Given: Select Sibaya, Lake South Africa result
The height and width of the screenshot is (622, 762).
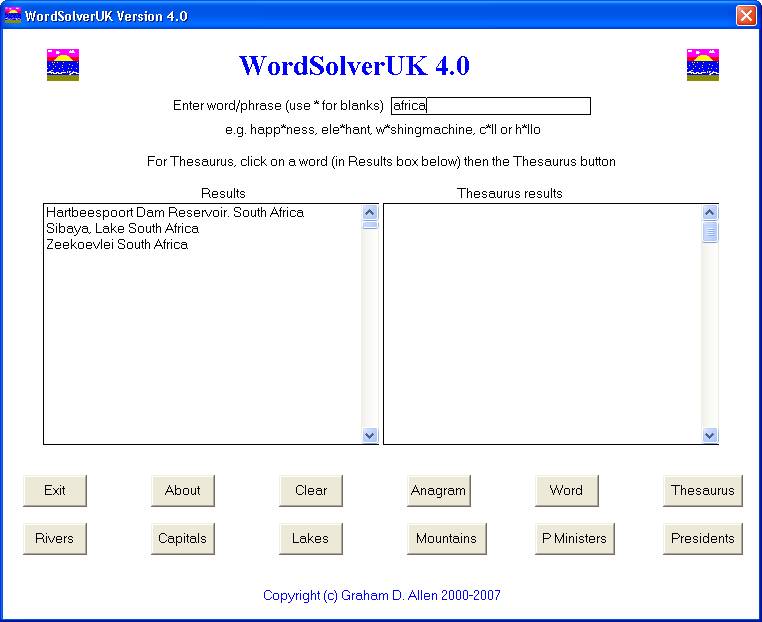Looking at the screenshot, I should pos(122,229).
